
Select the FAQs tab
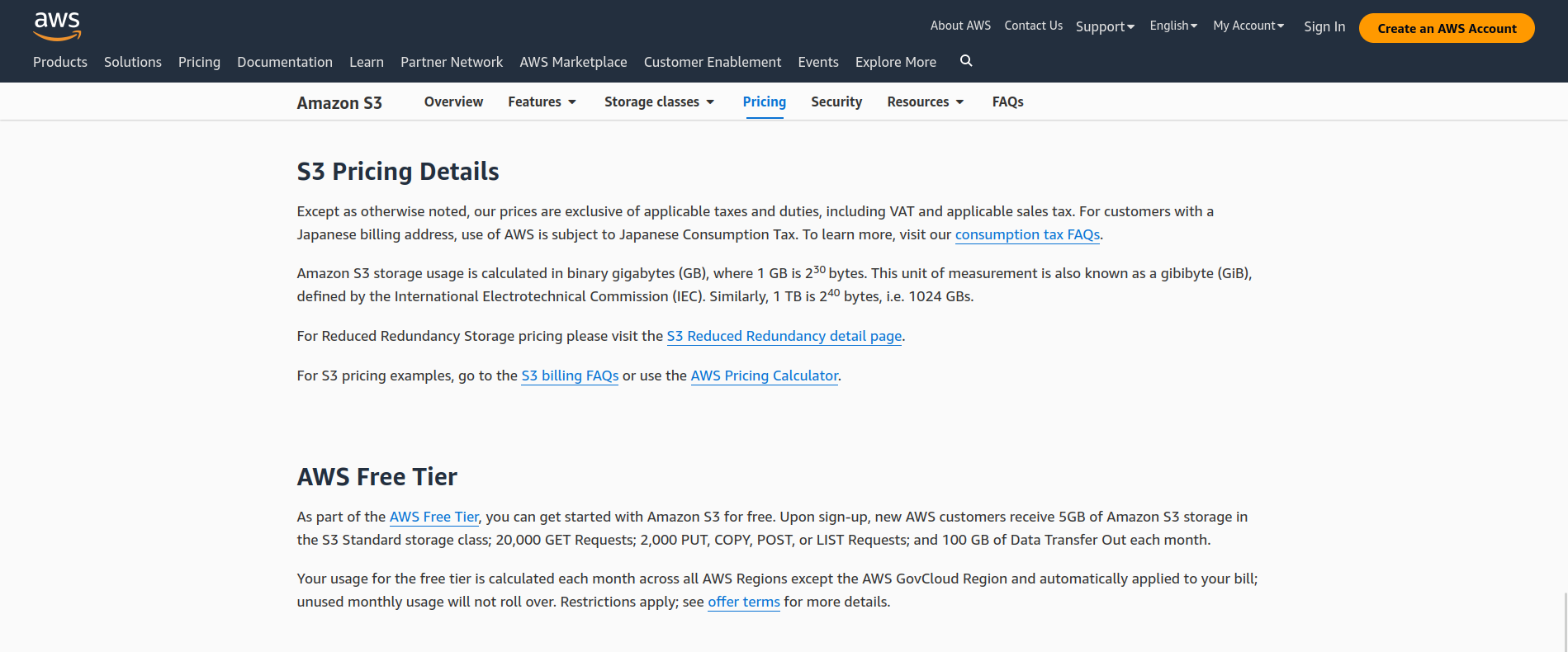pos(1007,102)
